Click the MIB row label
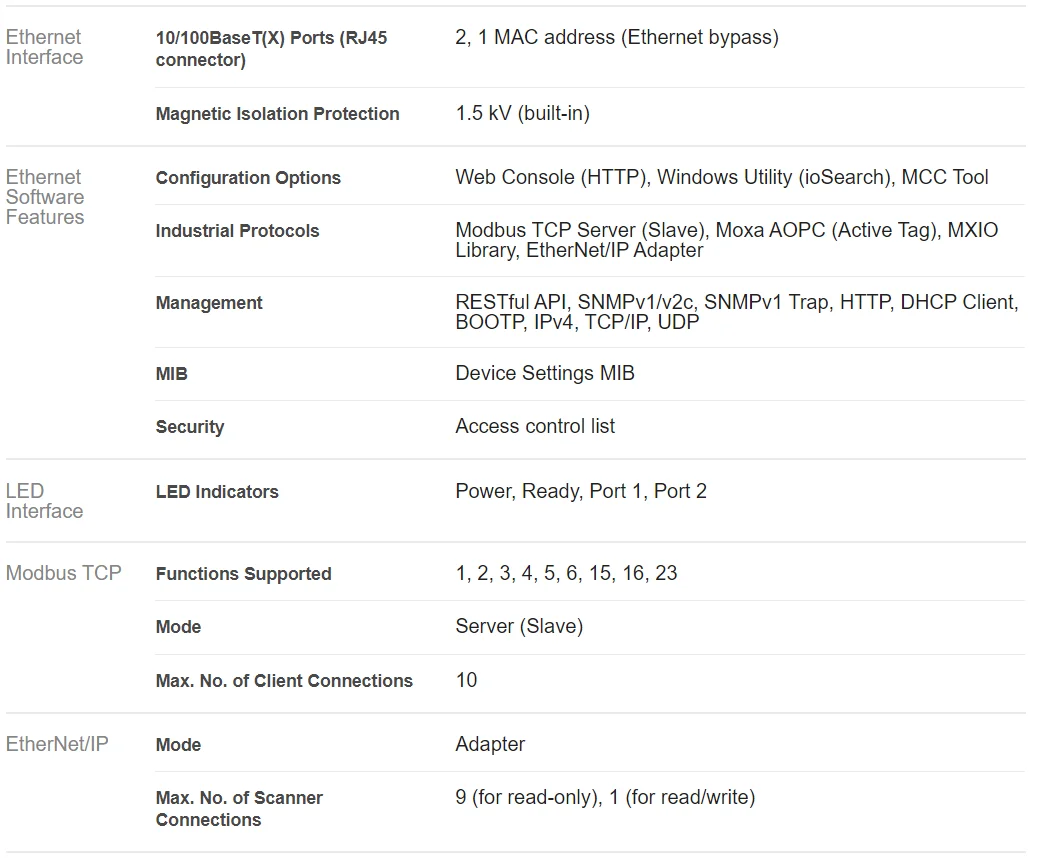This screenshot has width=1038, height=858. (171, 374)
